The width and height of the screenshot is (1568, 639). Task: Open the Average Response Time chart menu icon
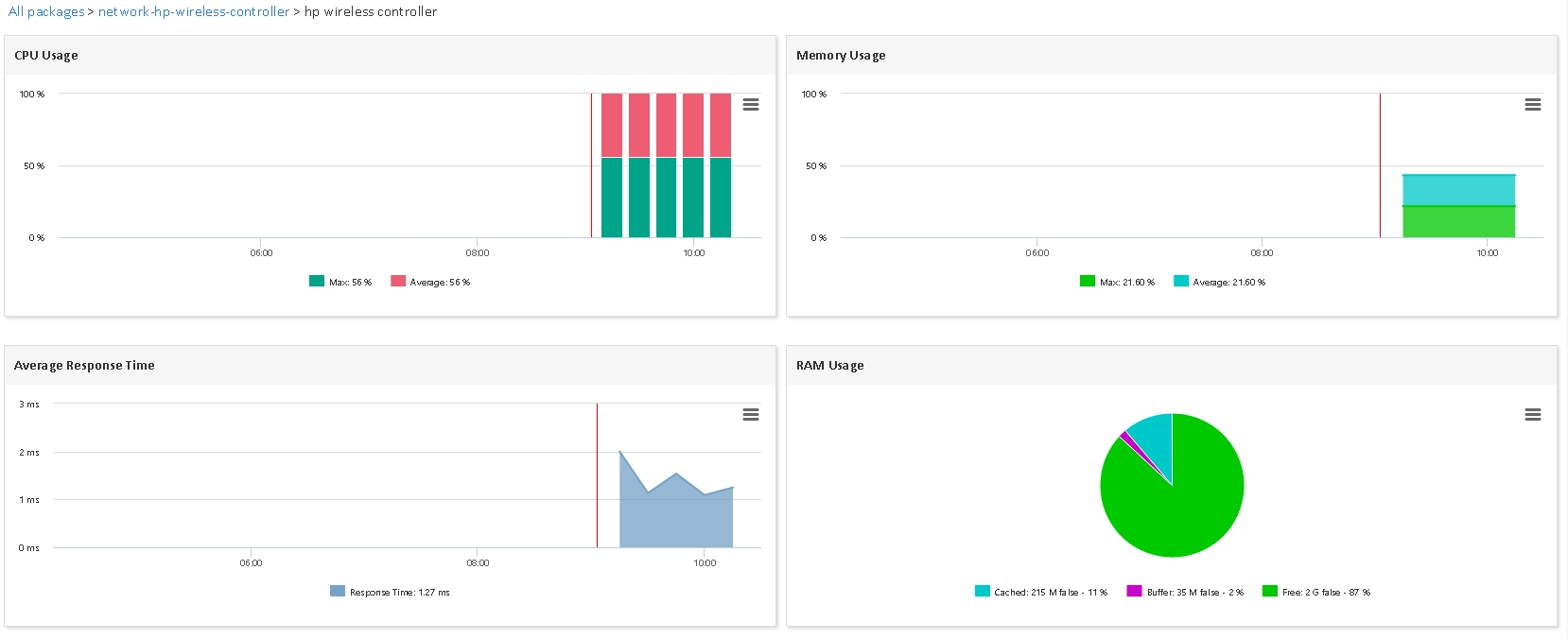(x=751, y=415)
